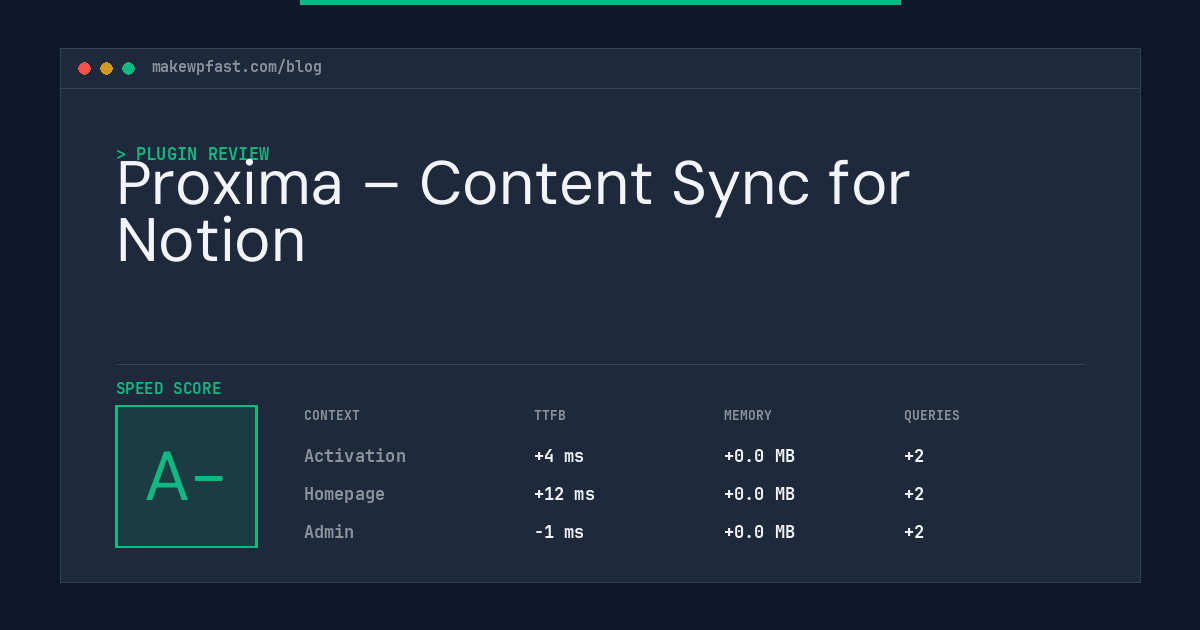Screen dimensions: 1200x630
Task: Click Homepage row memory '+0.0 MB'
Action: (759, 494)
